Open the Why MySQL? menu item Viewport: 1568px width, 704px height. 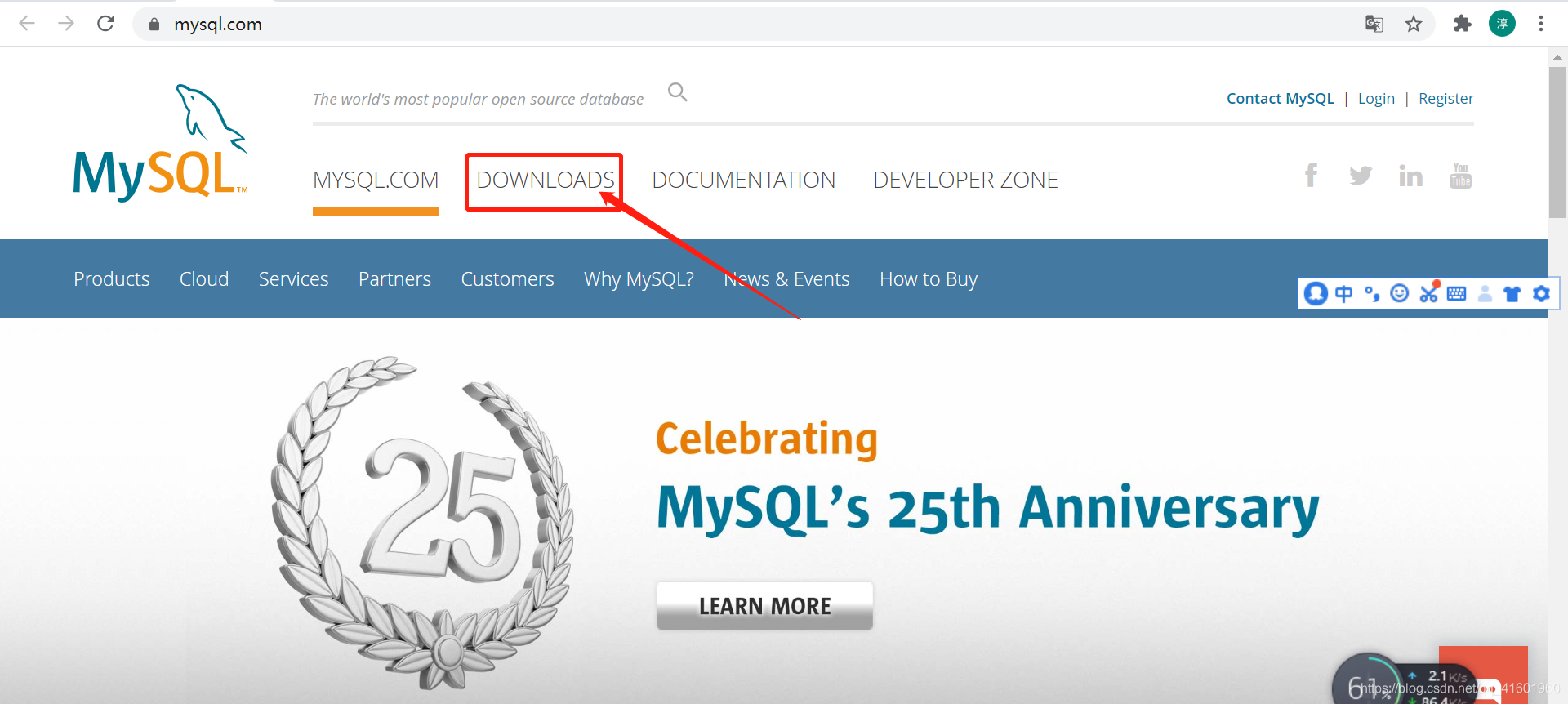[639, 279]
